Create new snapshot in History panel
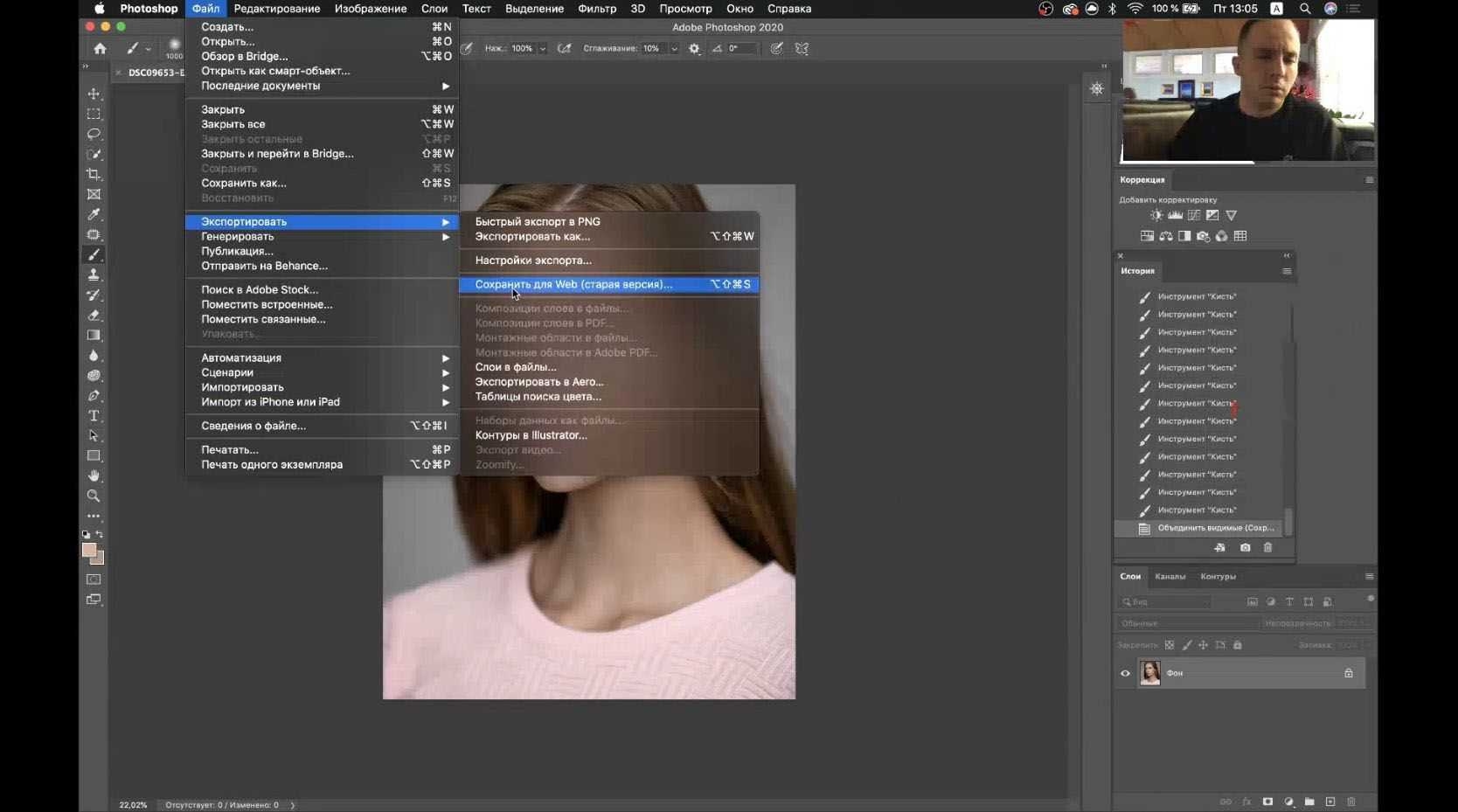 [1245, 548]
